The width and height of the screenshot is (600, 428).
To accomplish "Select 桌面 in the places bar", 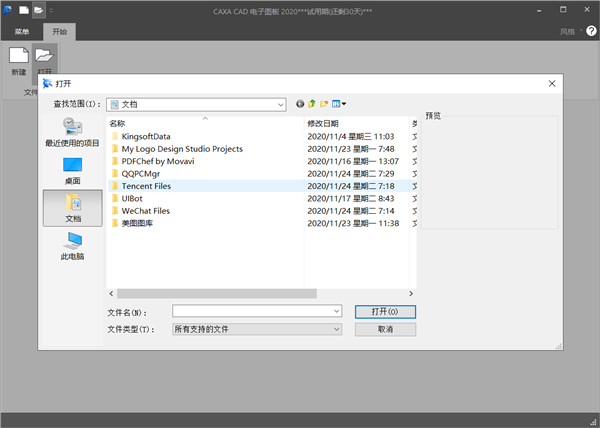I will tap(72, 171).
